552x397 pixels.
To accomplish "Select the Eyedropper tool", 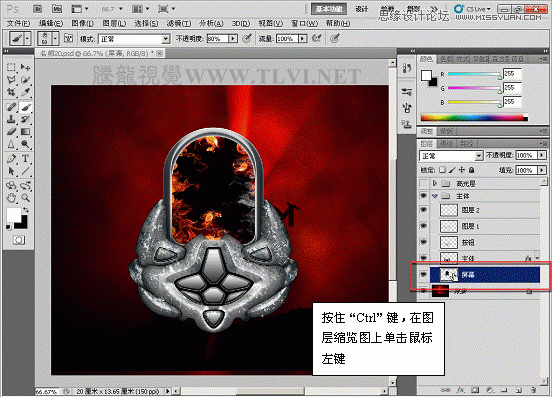I will (x=25, y=92).
